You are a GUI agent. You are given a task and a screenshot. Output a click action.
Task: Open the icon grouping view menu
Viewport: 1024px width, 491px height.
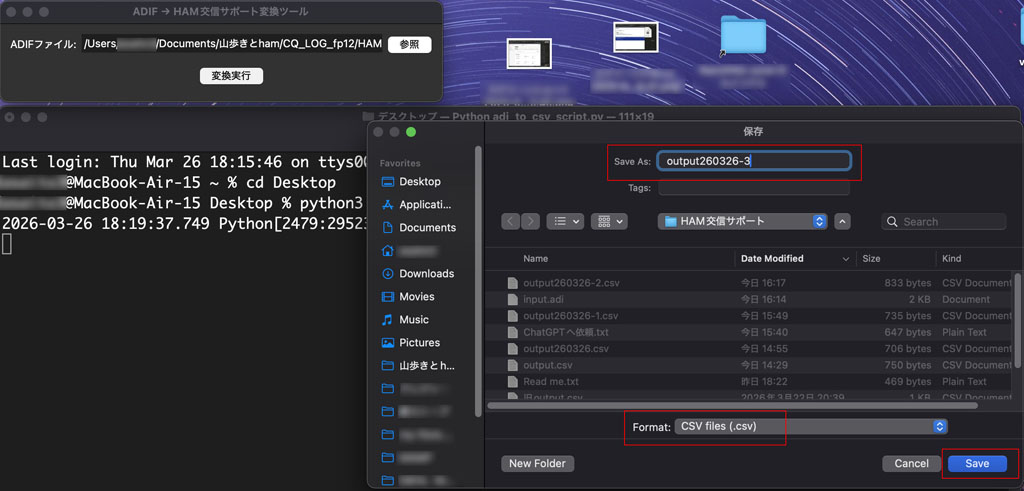pyautogui.click(x=609, y=221)
